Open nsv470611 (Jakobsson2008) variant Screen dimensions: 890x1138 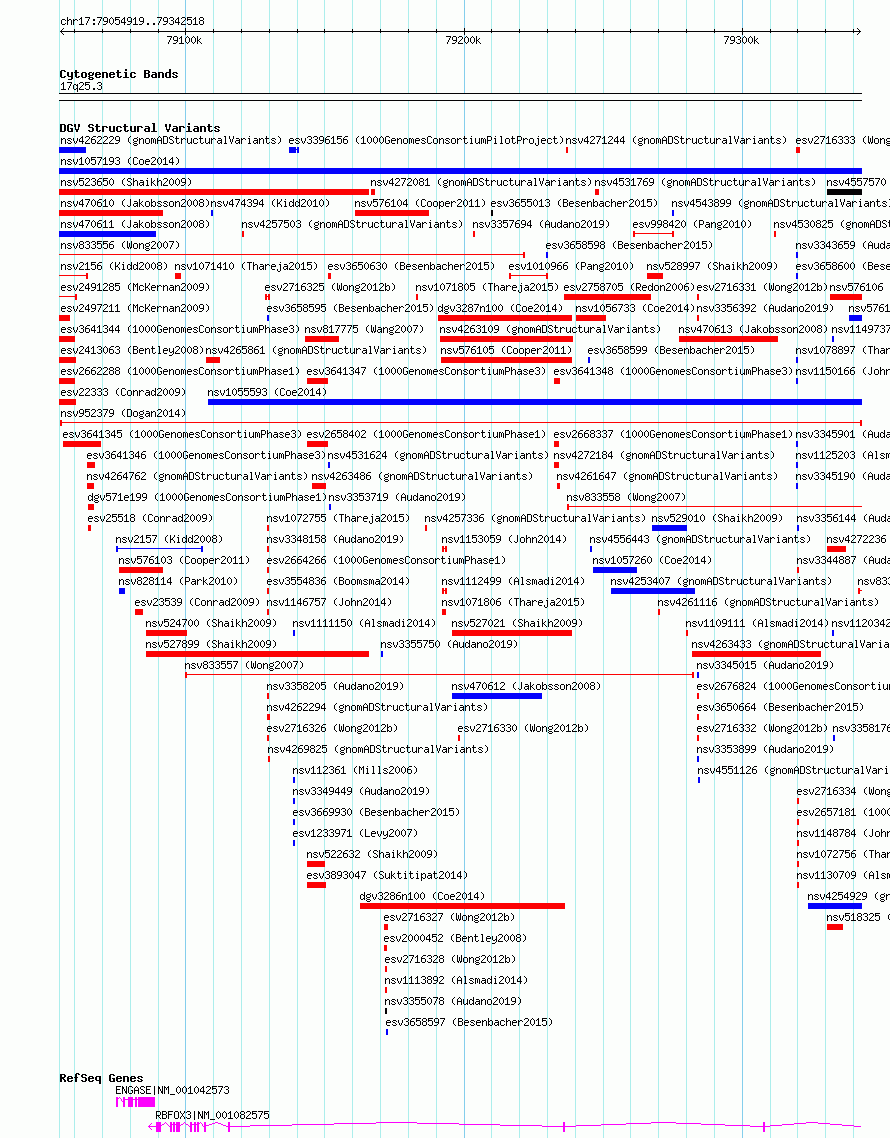[x=135, y=224]
